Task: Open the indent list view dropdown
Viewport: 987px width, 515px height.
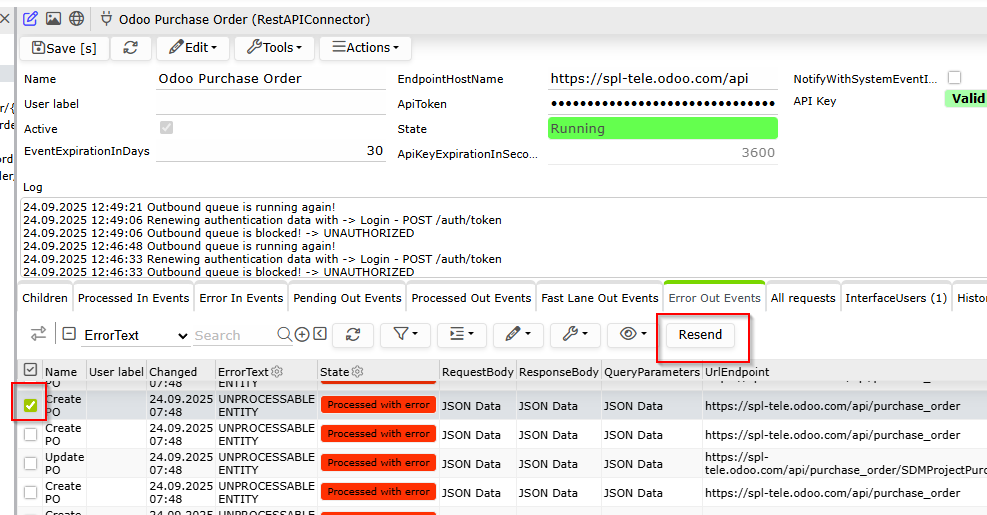Action: (461, 335)
